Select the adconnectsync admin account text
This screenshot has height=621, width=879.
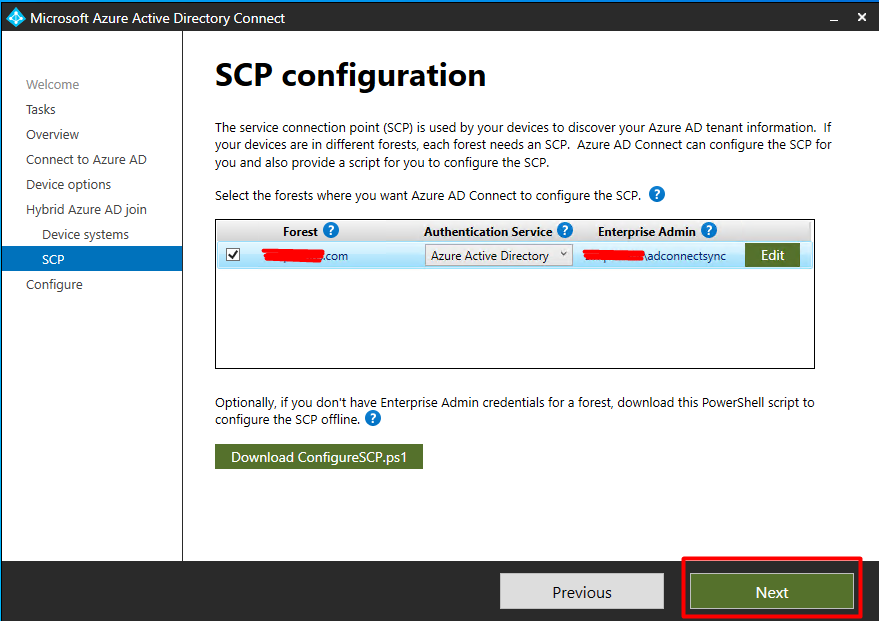pos(655,256)
